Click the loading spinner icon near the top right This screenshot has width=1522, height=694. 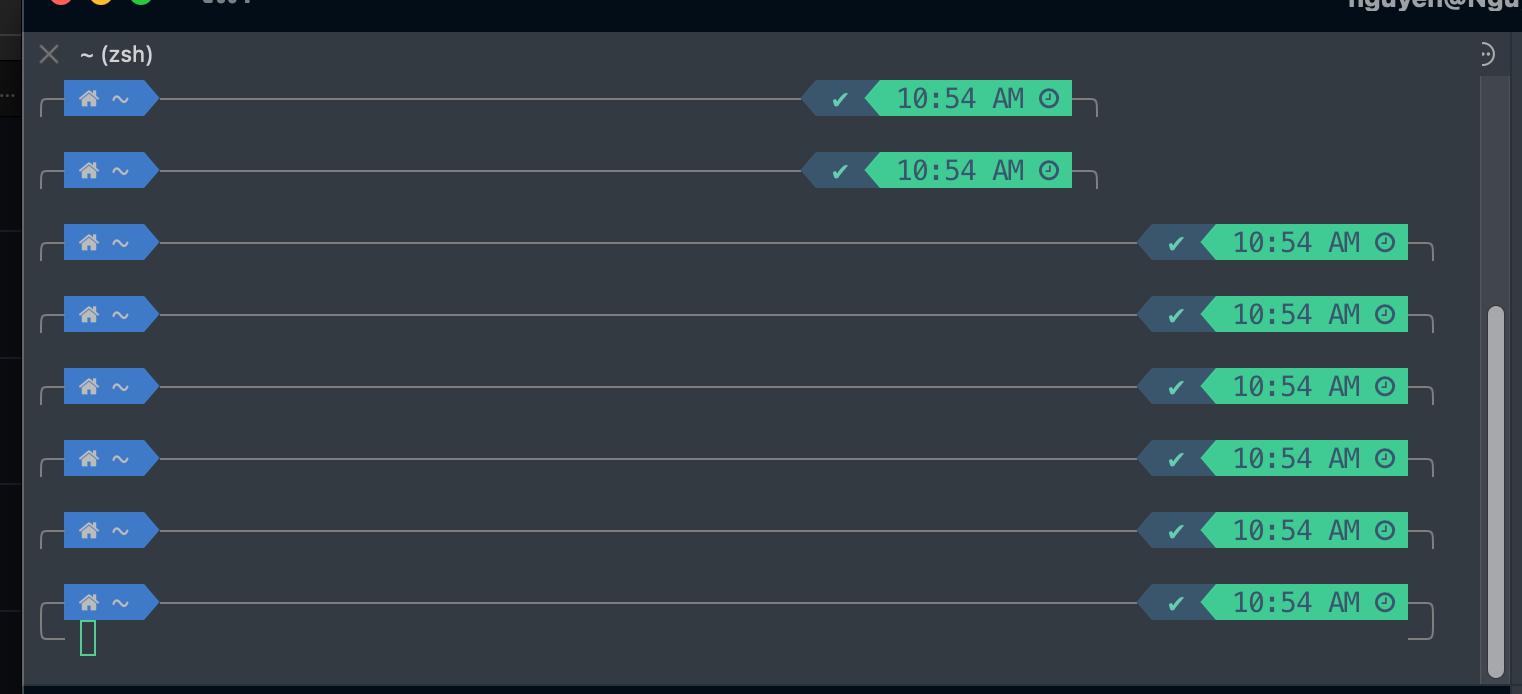point(1487,53)
